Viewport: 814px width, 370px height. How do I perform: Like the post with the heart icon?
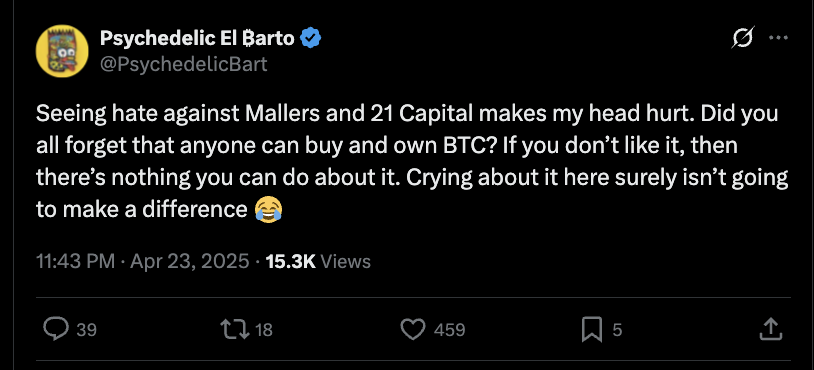[x=413, y=329]
